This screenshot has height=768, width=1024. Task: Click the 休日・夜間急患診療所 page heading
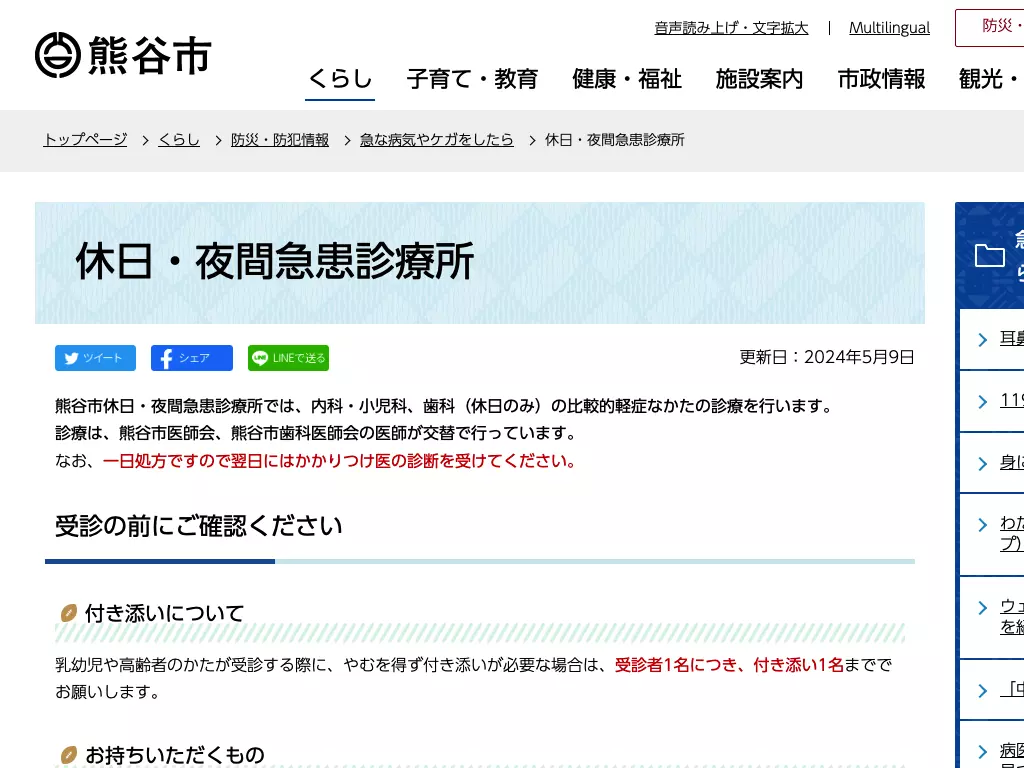tap(275, 261)
